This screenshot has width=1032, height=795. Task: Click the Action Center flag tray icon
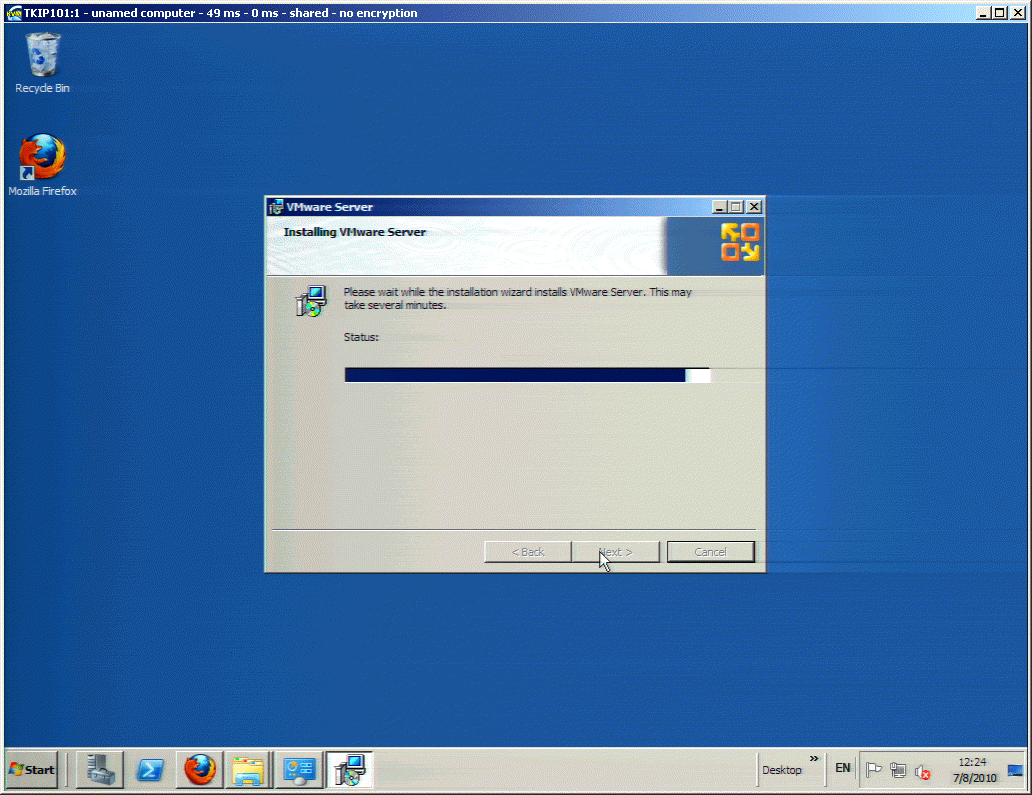pos(873,769)
